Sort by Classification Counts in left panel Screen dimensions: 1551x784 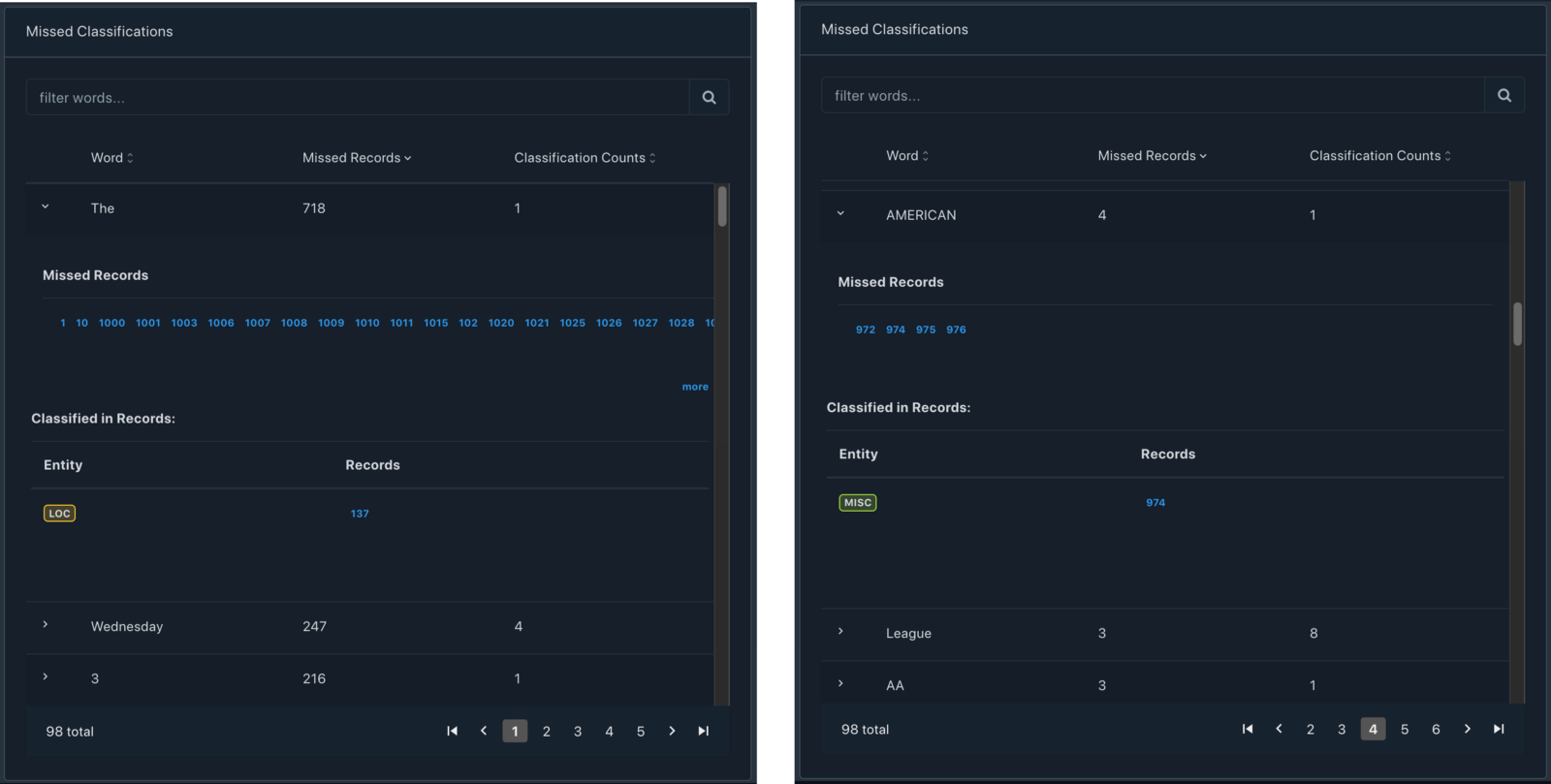[x=585, y=158]
